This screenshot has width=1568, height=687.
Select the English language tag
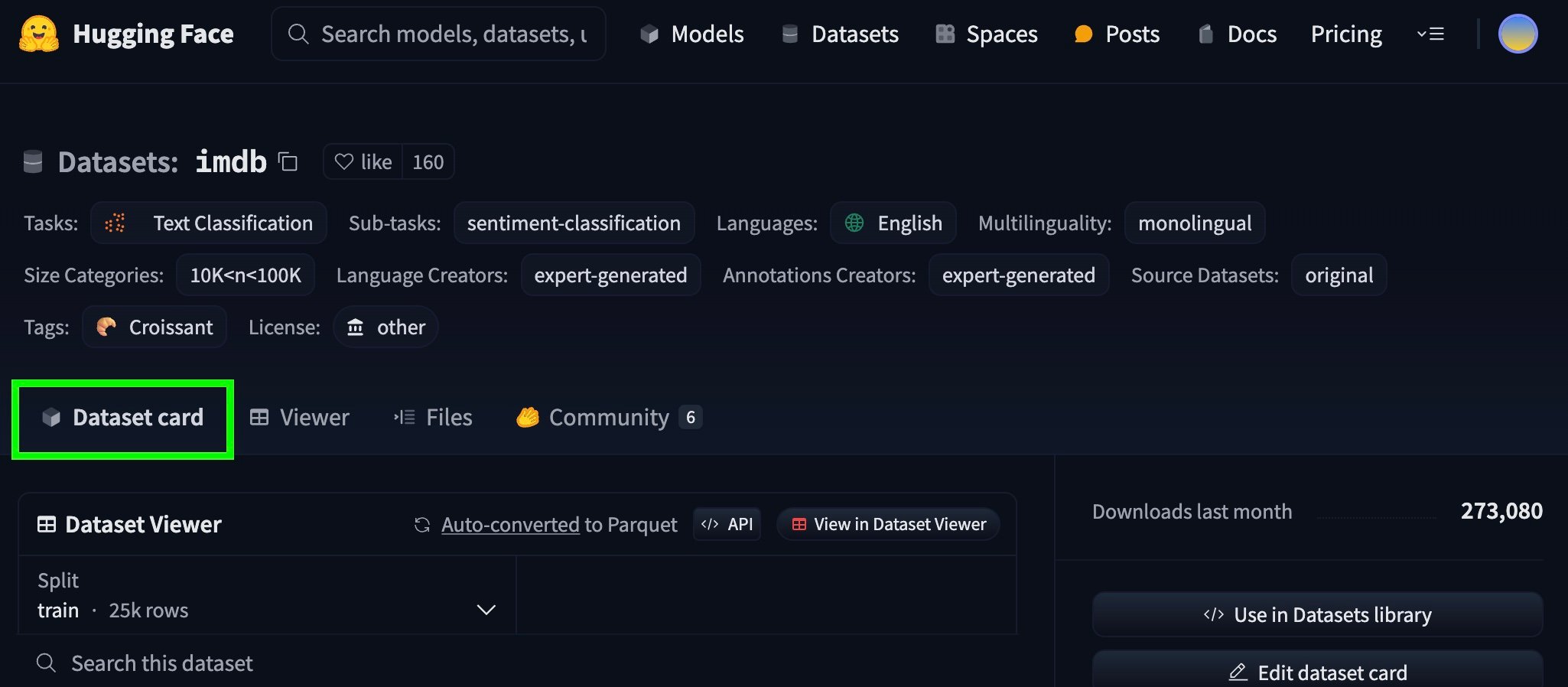[x=893, y=223]
